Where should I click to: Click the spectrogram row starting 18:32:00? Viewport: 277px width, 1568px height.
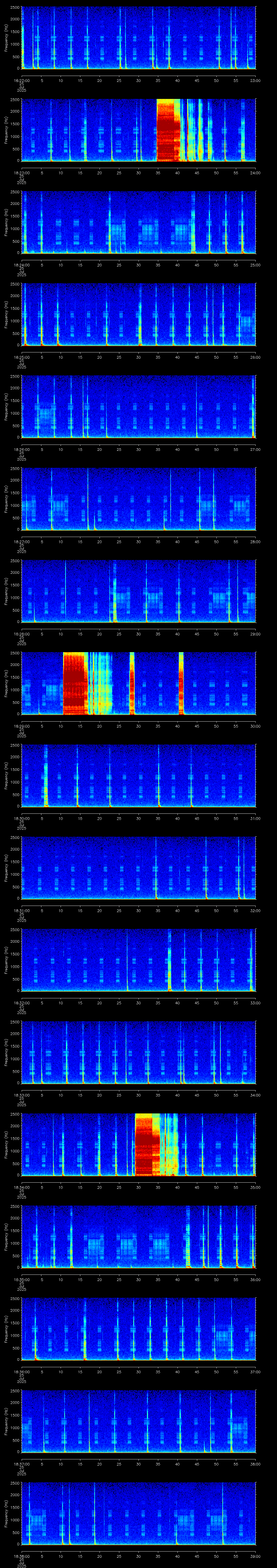tap(139, 960)
